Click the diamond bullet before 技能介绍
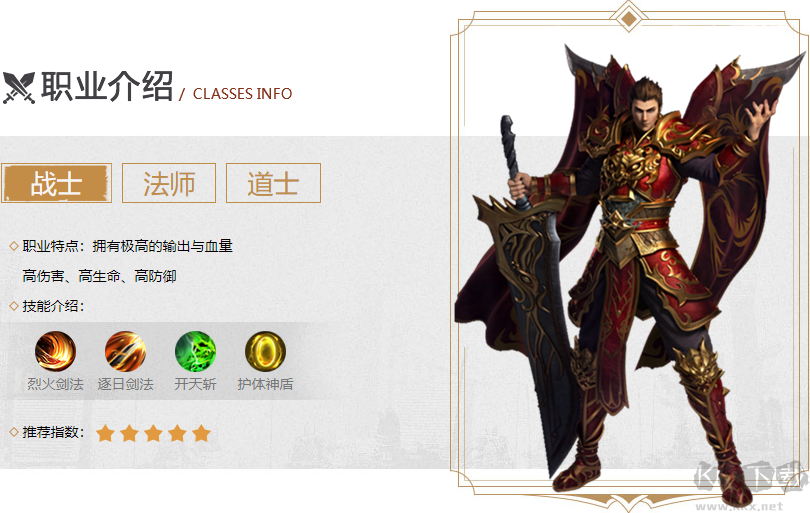This screenshot has width=810, height=513. point(14,306)
